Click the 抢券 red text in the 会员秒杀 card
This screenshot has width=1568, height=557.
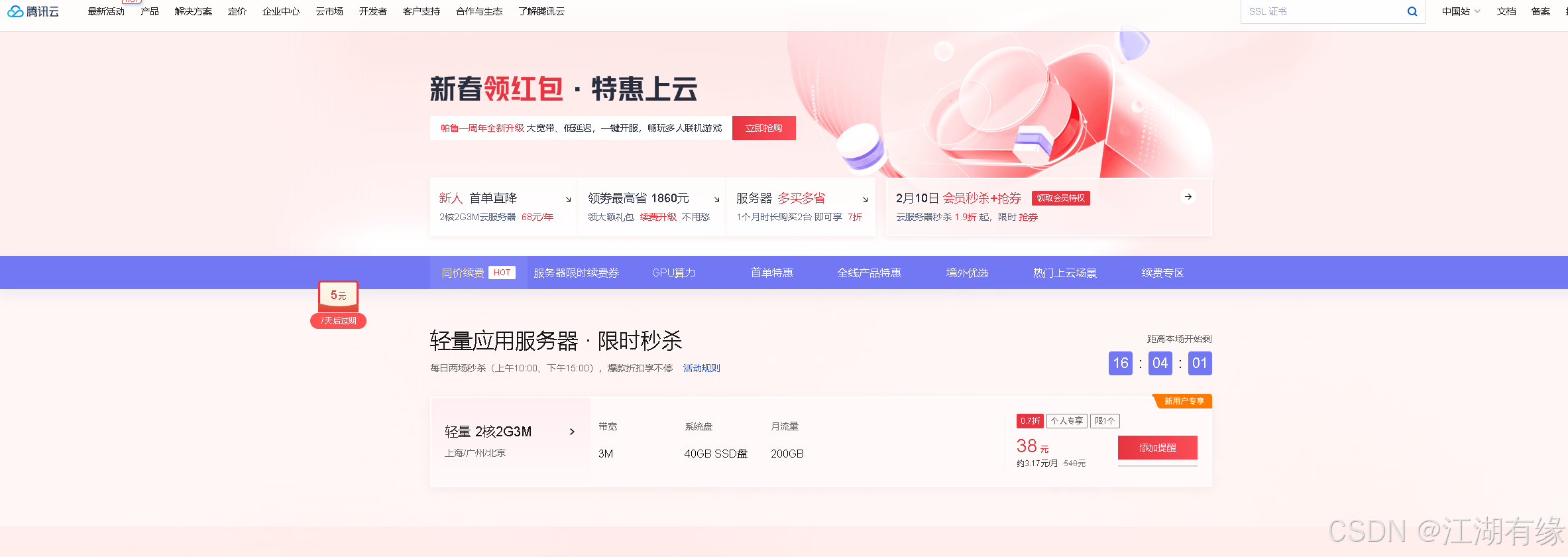pos(1029,217)
